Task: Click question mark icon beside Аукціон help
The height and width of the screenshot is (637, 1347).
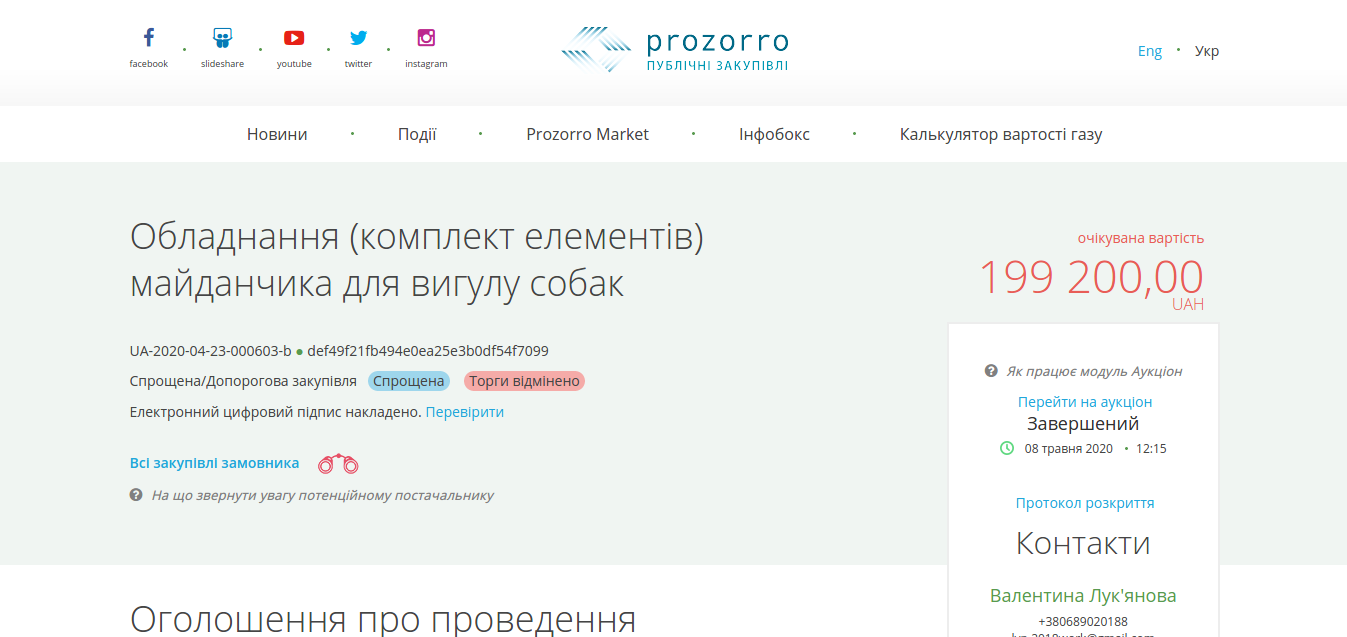Action: tap(991, 371)
